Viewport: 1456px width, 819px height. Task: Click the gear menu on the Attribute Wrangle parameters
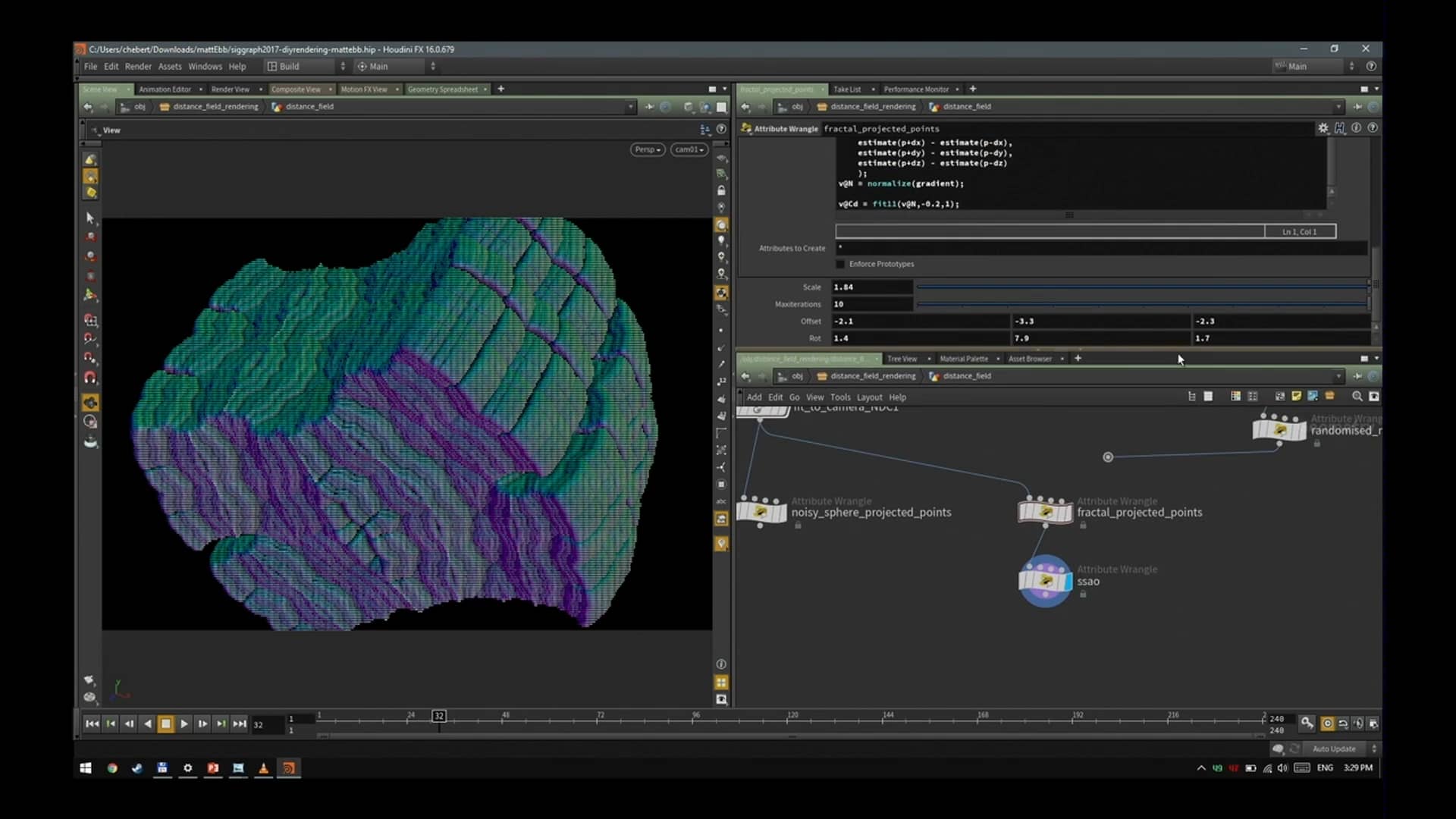[1323, 128]
